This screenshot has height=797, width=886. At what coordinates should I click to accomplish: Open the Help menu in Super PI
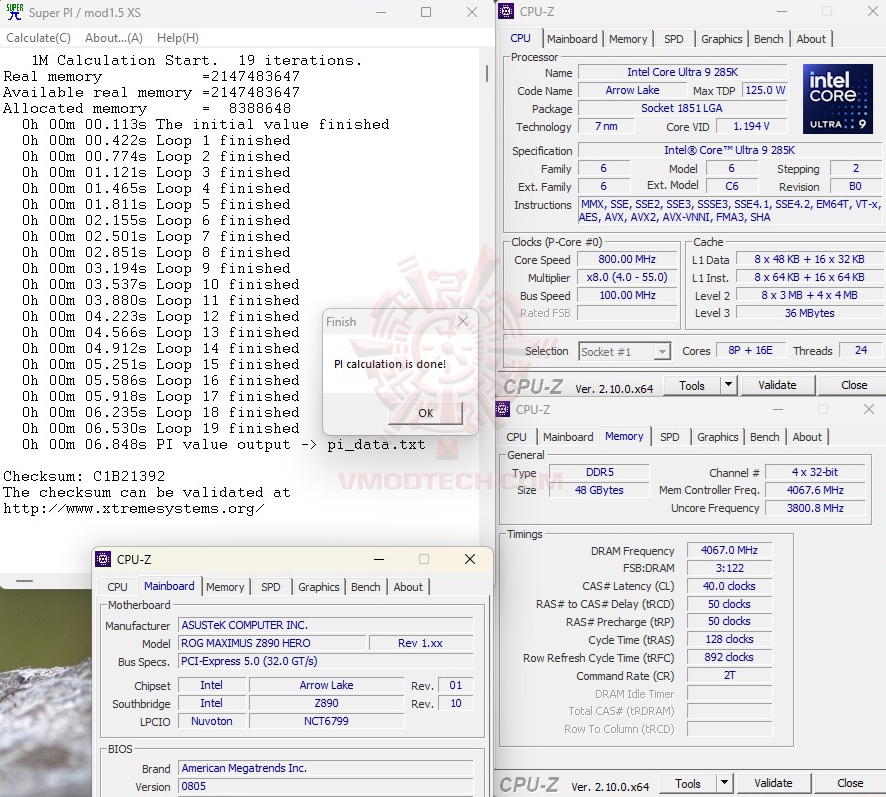(178, 38)
